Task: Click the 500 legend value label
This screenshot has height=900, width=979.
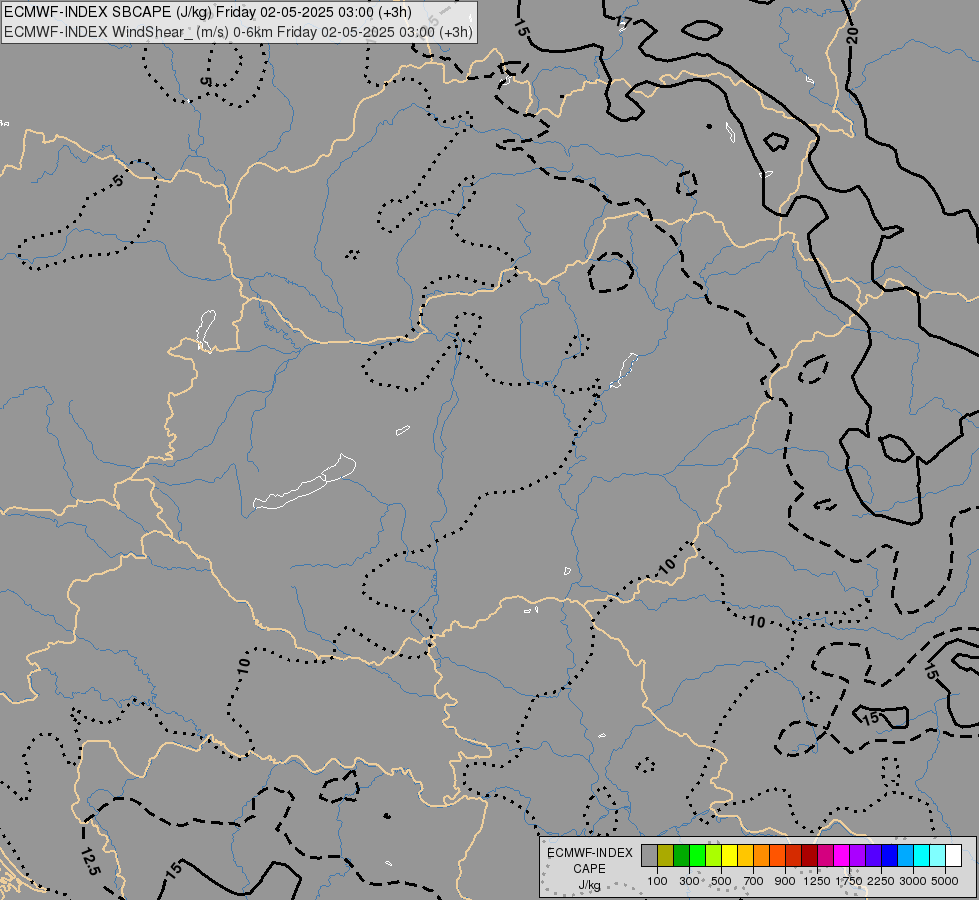Action: pyautogui.click(x=721, y=881)
